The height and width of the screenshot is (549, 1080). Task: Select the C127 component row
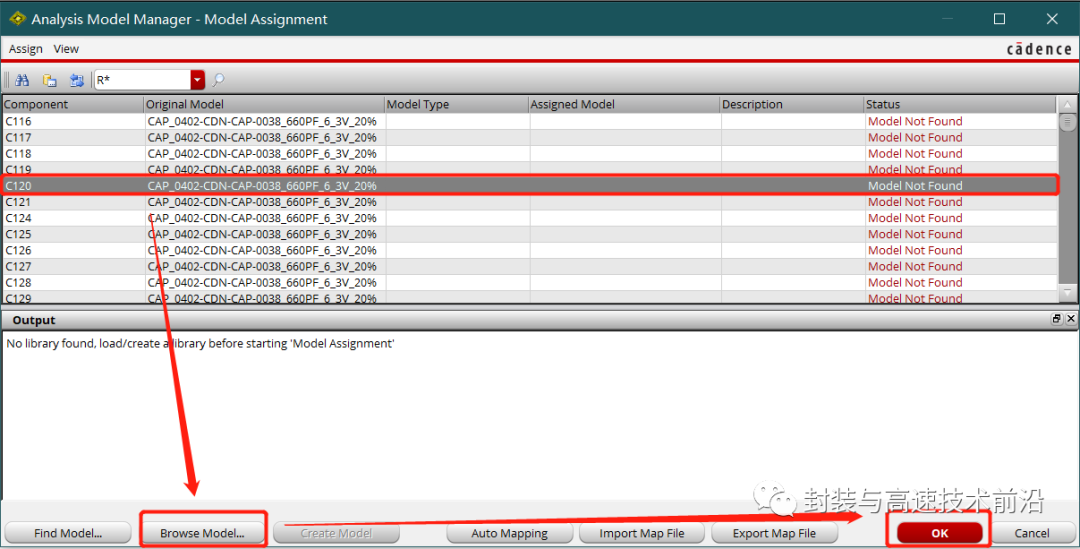pyautogui.click(x=529, y=267)
